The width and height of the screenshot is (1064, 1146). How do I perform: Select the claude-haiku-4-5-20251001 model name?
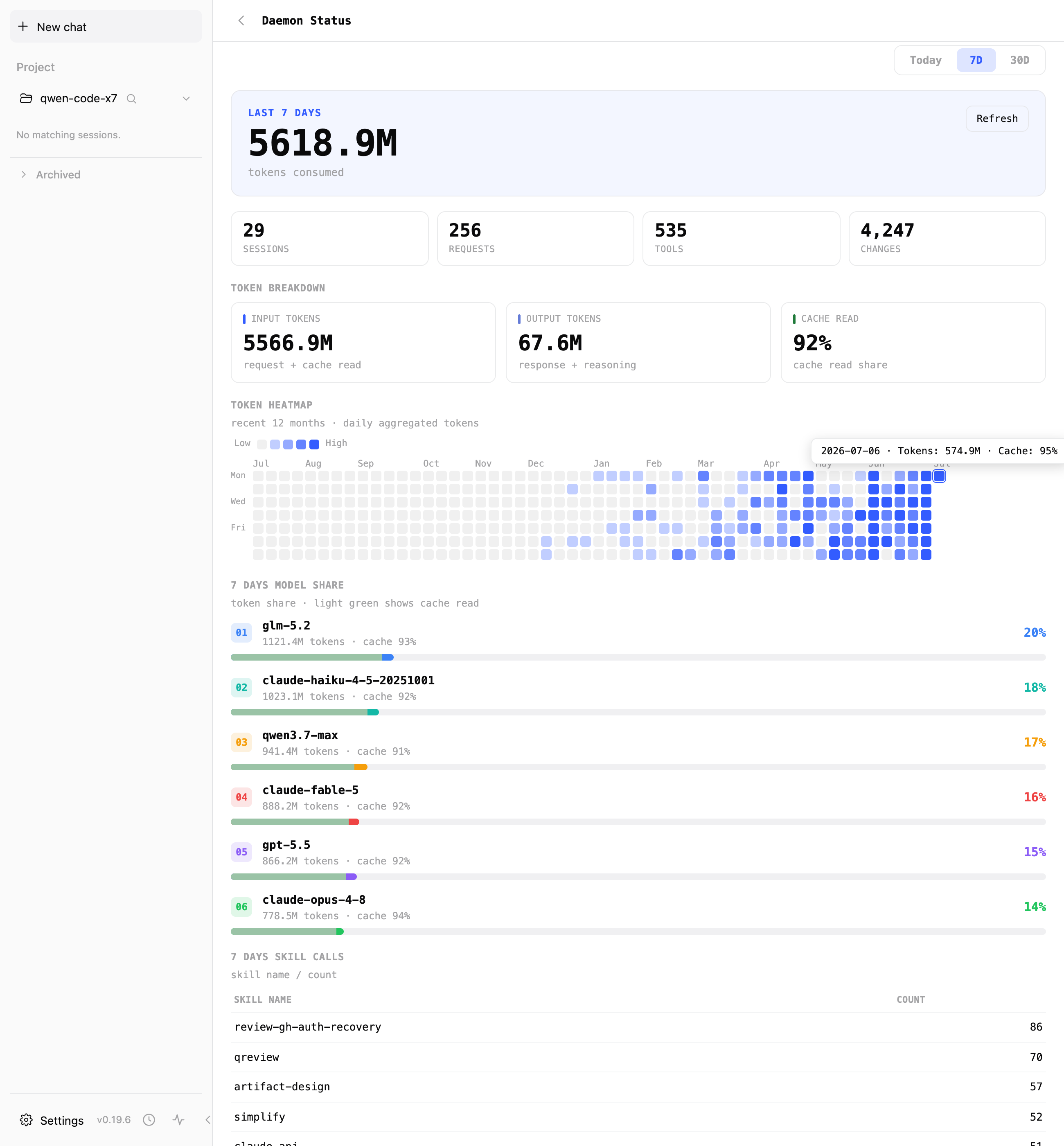coord(348,680)
